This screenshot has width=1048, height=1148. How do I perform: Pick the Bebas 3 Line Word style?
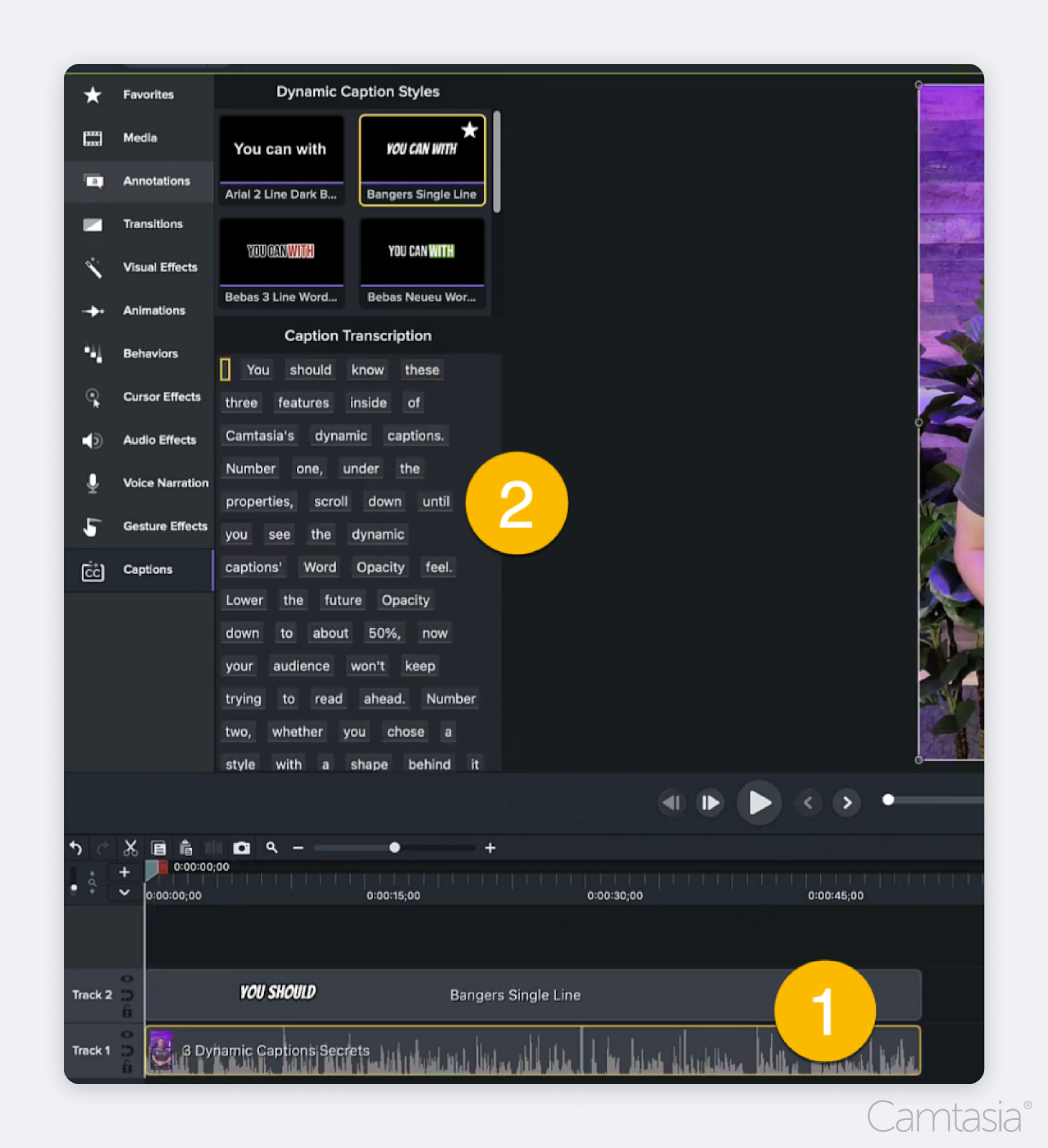click(x=281, y=263)
